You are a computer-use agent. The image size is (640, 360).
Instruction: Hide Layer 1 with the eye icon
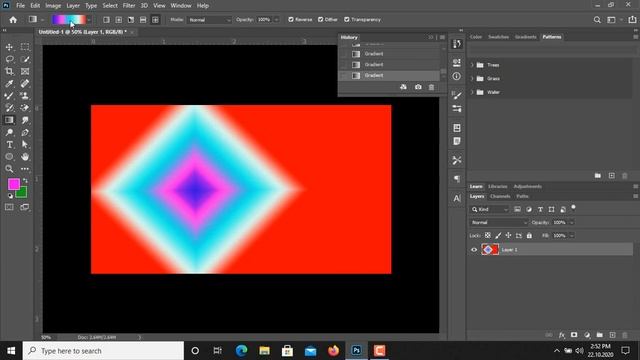(x=474, y=250)
